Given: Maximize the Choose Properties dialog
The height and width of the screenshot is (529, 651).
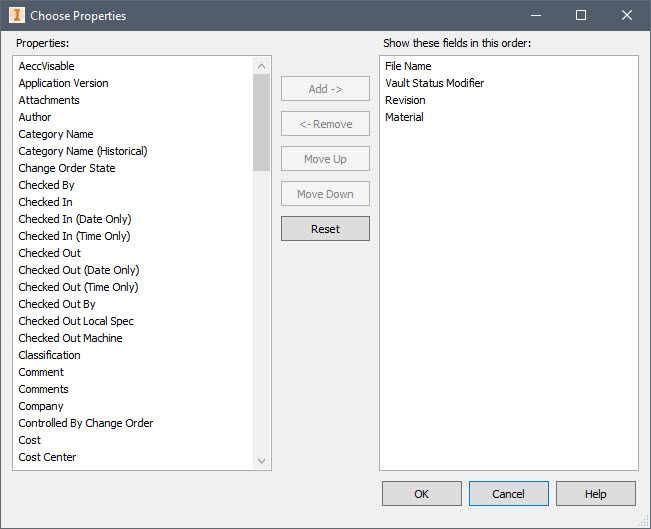Looking at the screenshot, I should [x=581, y=15].
